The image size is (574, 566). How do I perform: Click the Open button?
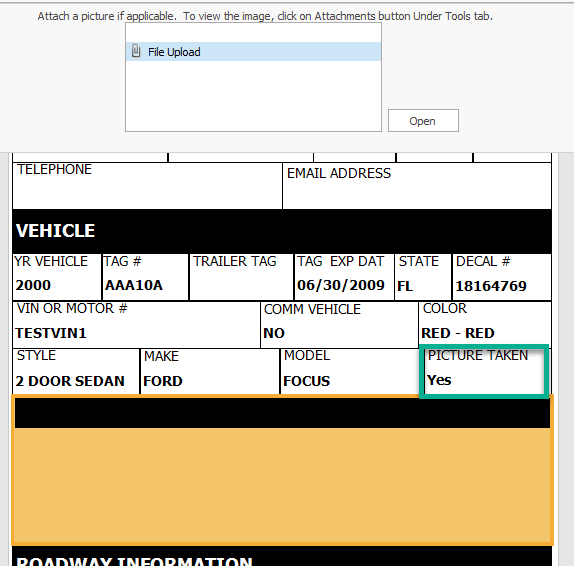point(423,120)
